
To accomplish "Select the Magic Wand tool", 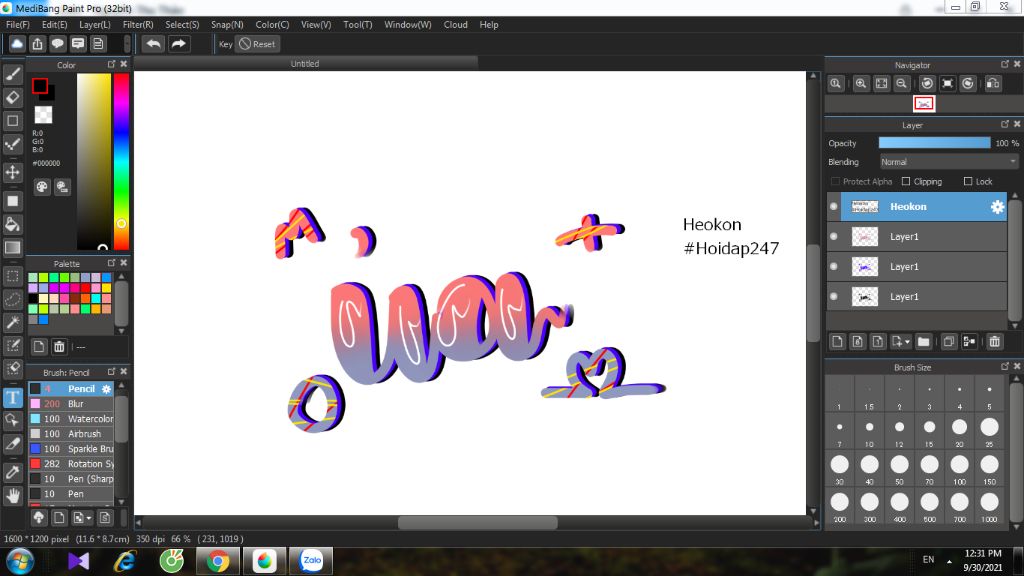I will 12,322.
